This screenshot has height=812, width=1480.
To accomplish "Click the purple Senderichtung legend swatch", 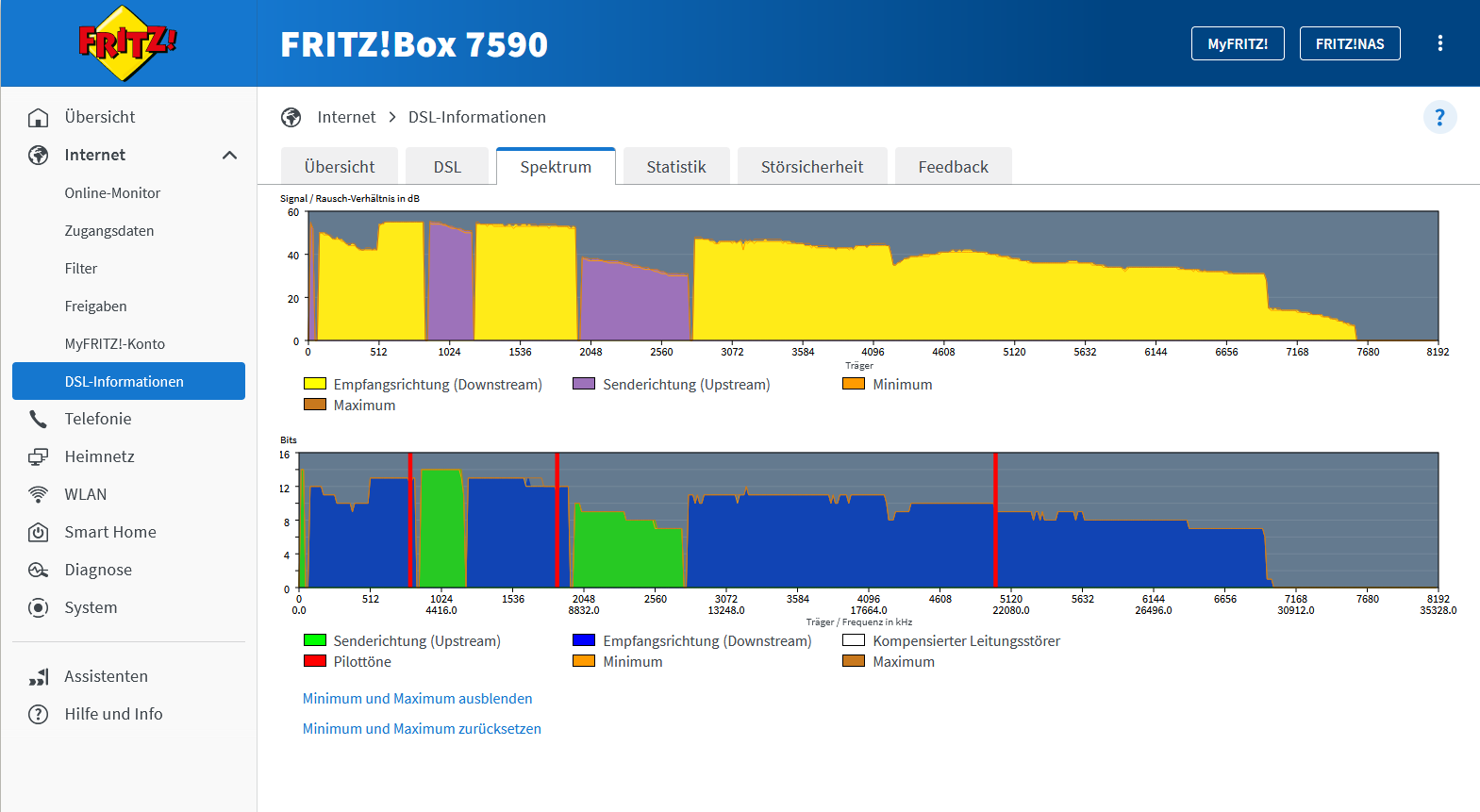I will [584, 384].
